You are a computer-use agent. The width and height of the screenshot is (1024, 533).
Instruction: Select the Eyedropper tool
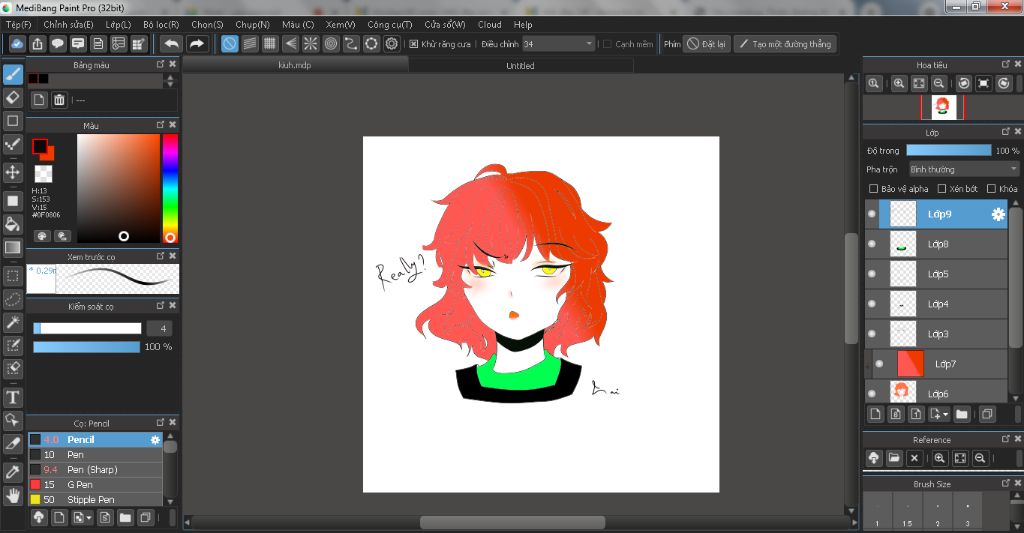pos(12,472)
